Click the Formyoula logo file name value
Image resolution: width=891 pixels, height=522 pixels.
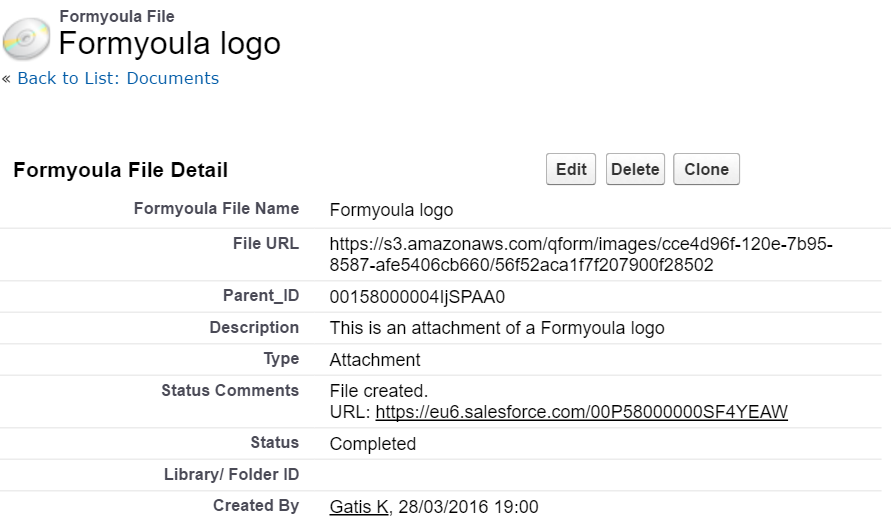[392, 210]
